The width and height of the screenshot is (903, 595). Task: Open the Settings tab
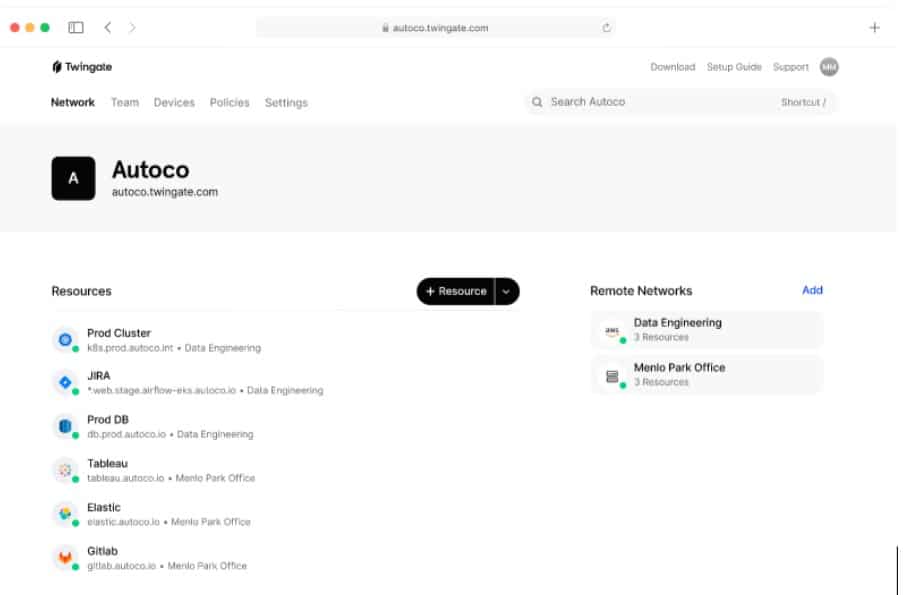(x=286, y=103)
